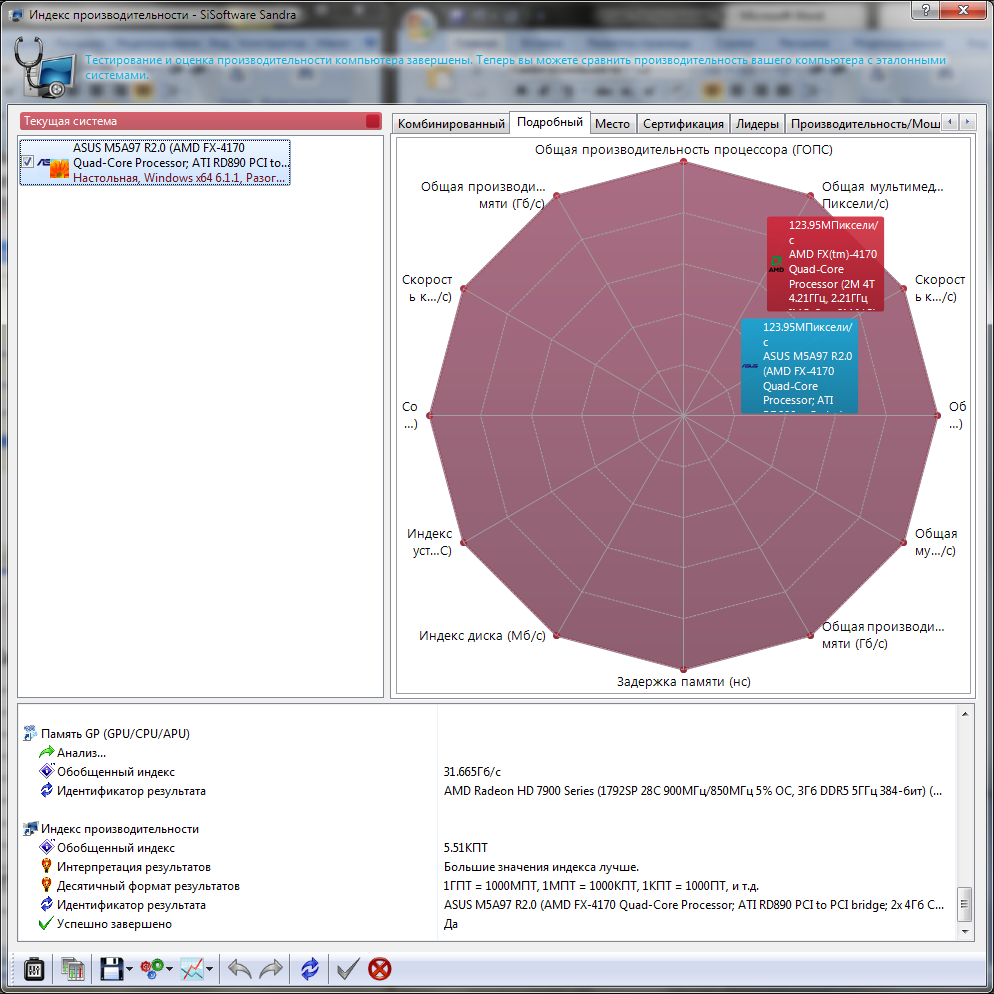The width and height of the screenshot is (994, 994).
Task: Open the Производительность/Мощ tab
Action: [x=865, y=124]
